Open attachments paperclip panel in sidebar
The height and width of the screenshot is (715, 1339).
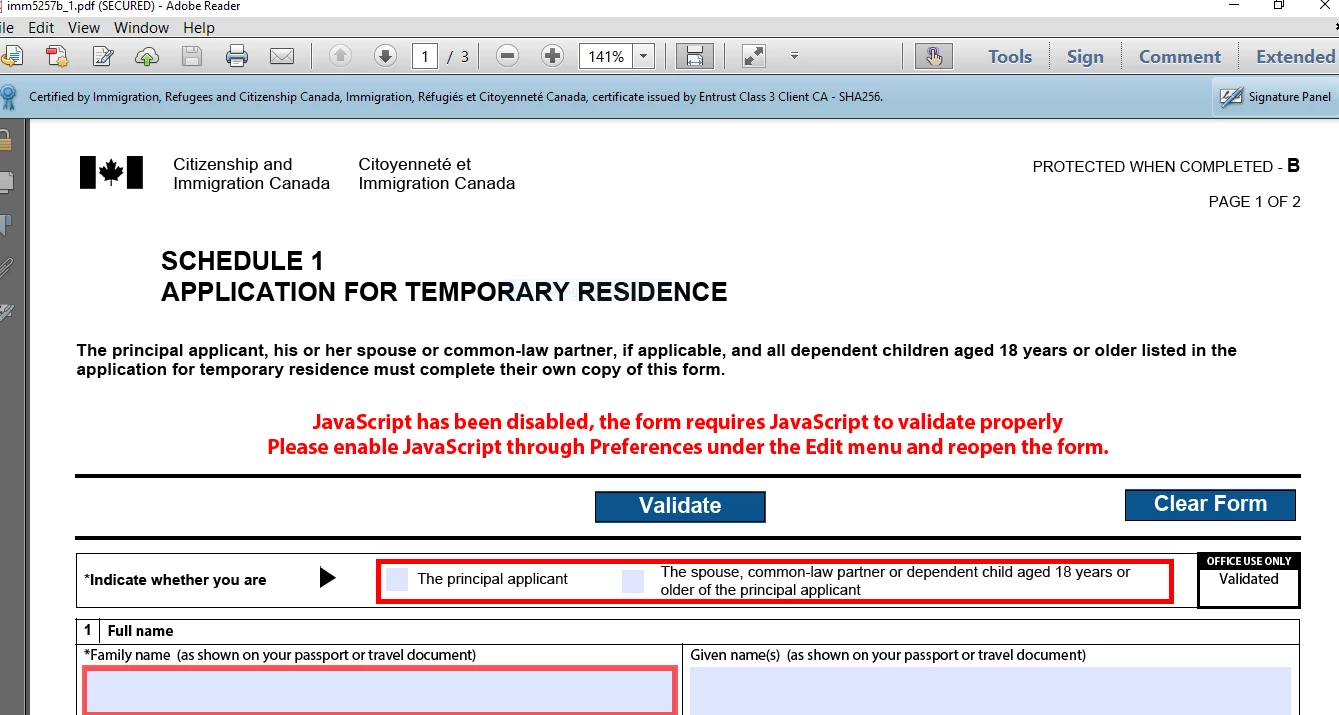pos(6,268)
